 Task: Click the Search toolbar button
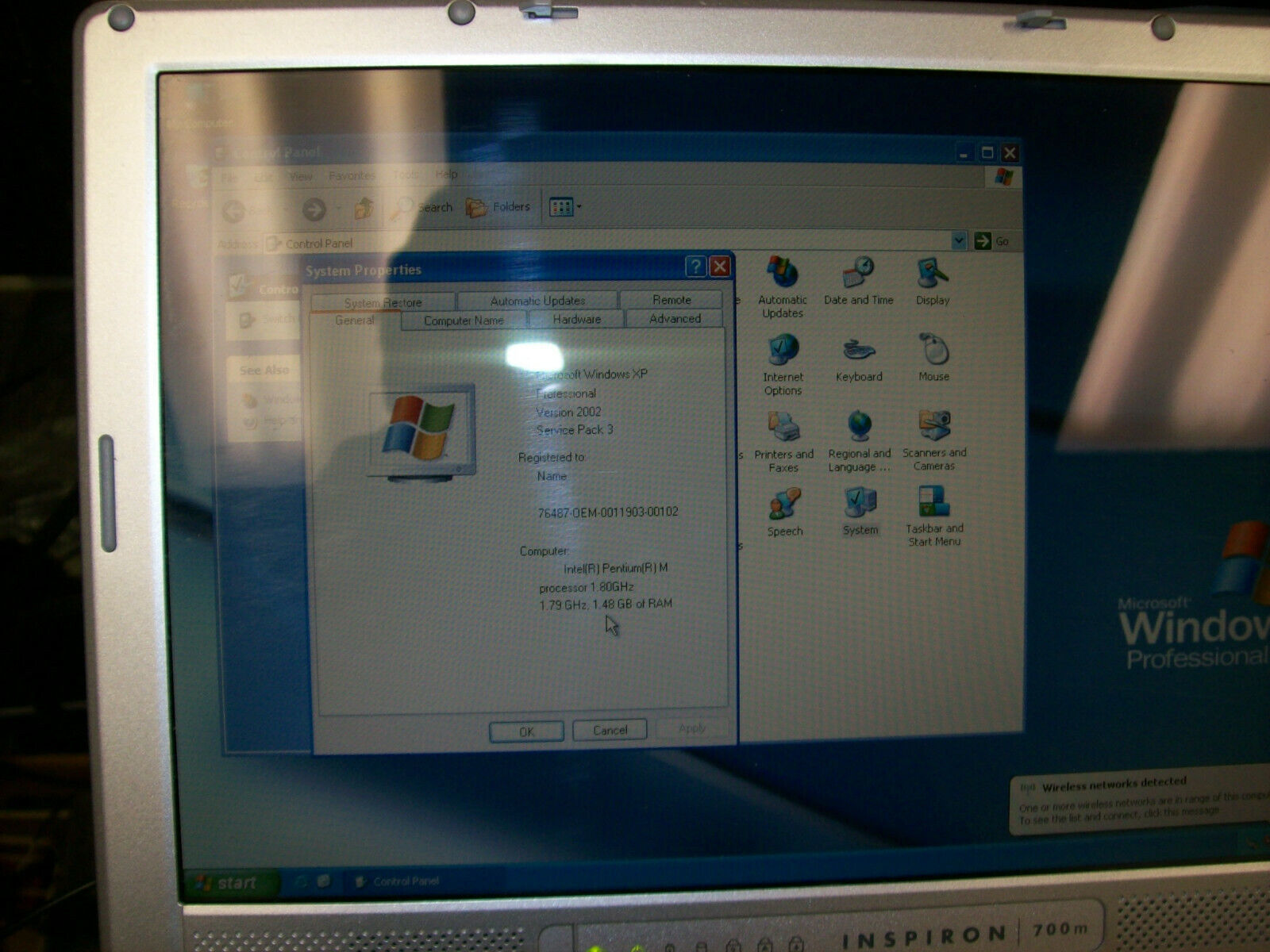pyautogui.click(x=421, y=208)
